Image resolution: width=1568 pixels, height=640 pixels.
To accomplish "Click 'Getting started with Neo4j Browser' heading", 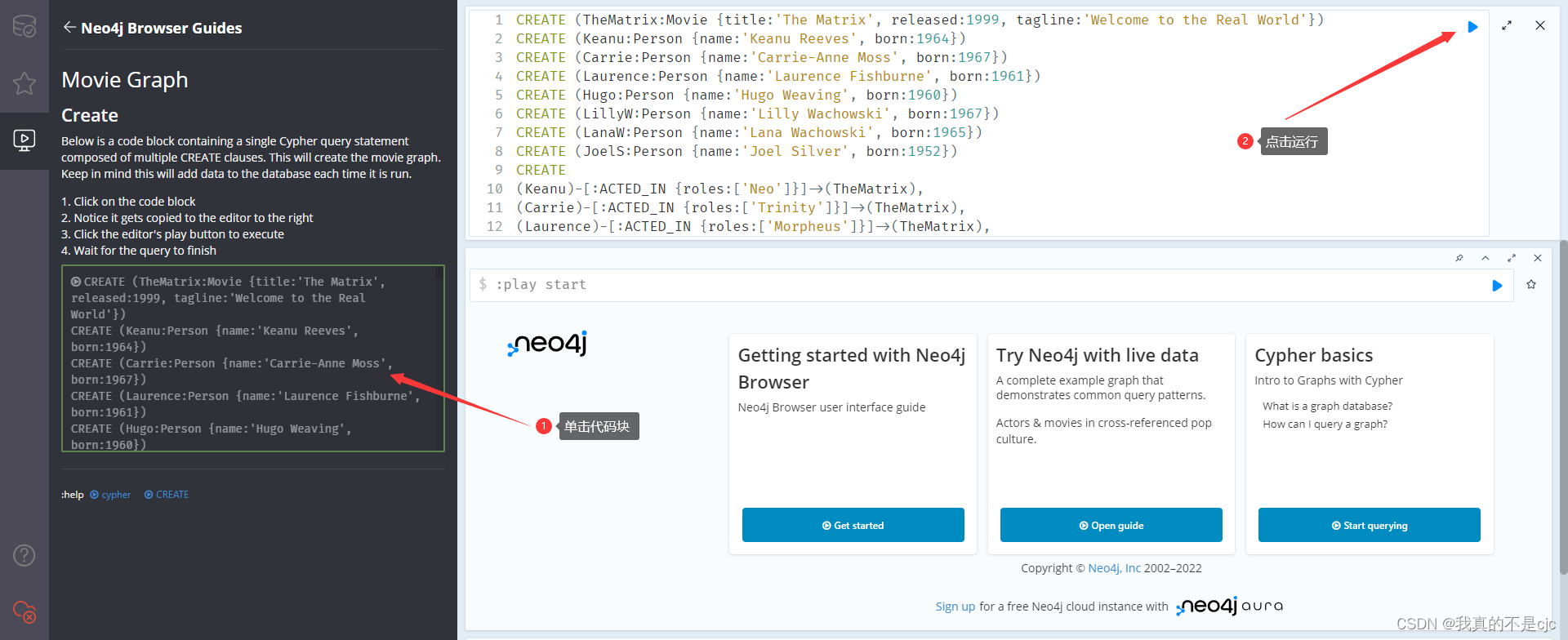I will pos(852,368).
